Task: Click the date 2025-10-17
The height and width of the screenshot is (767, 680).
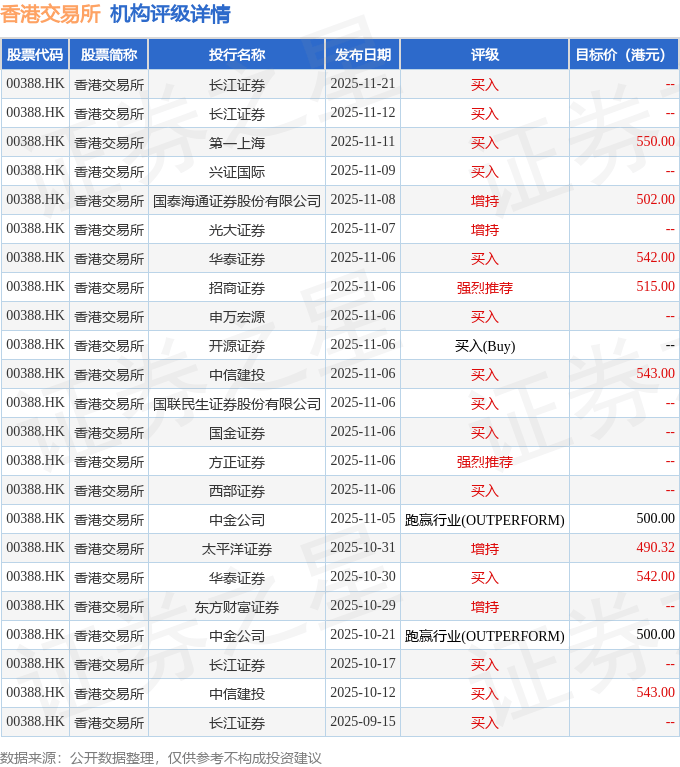Action: [363, 663]
